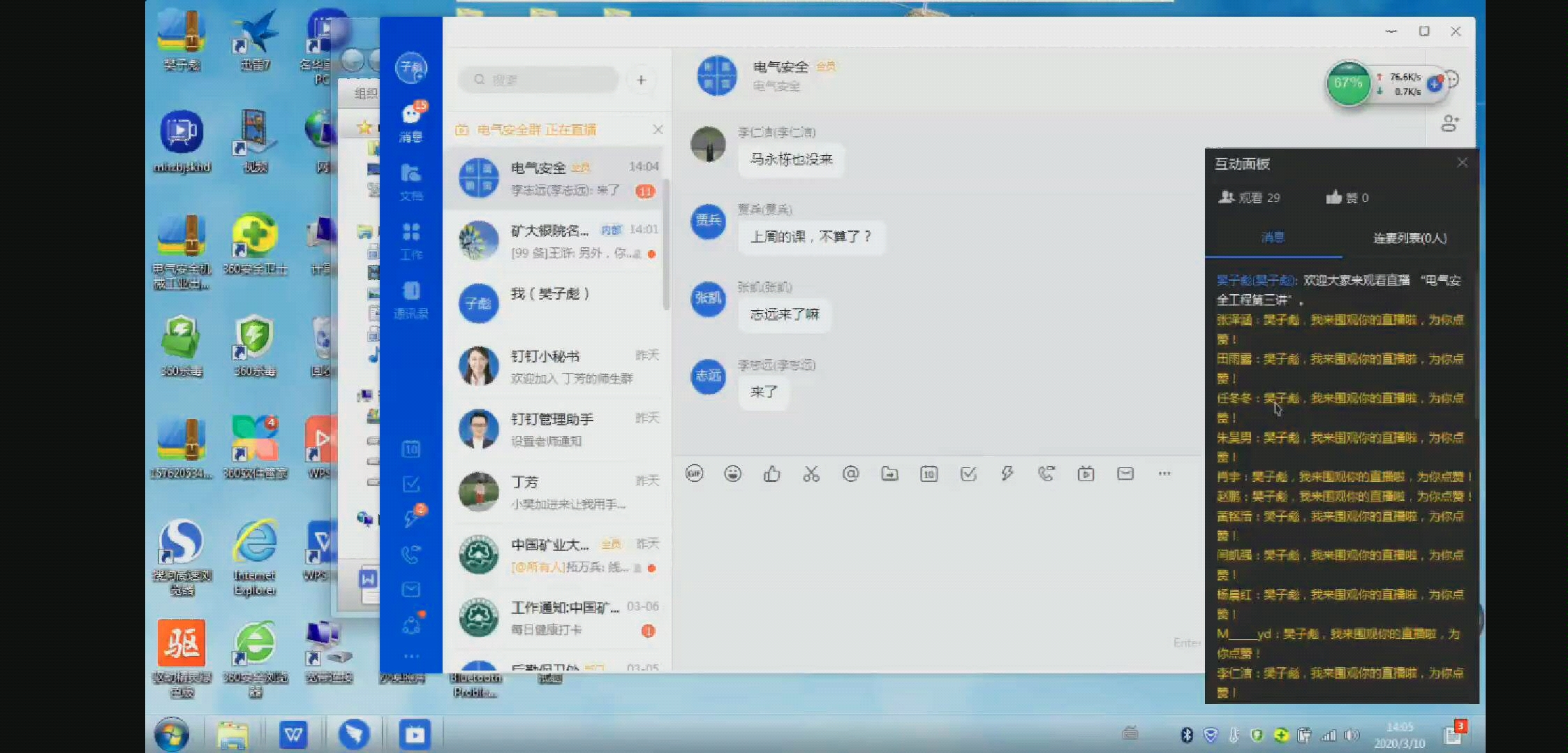Click the search field in chat list
Screen dimensions: 1568x753
538,80
